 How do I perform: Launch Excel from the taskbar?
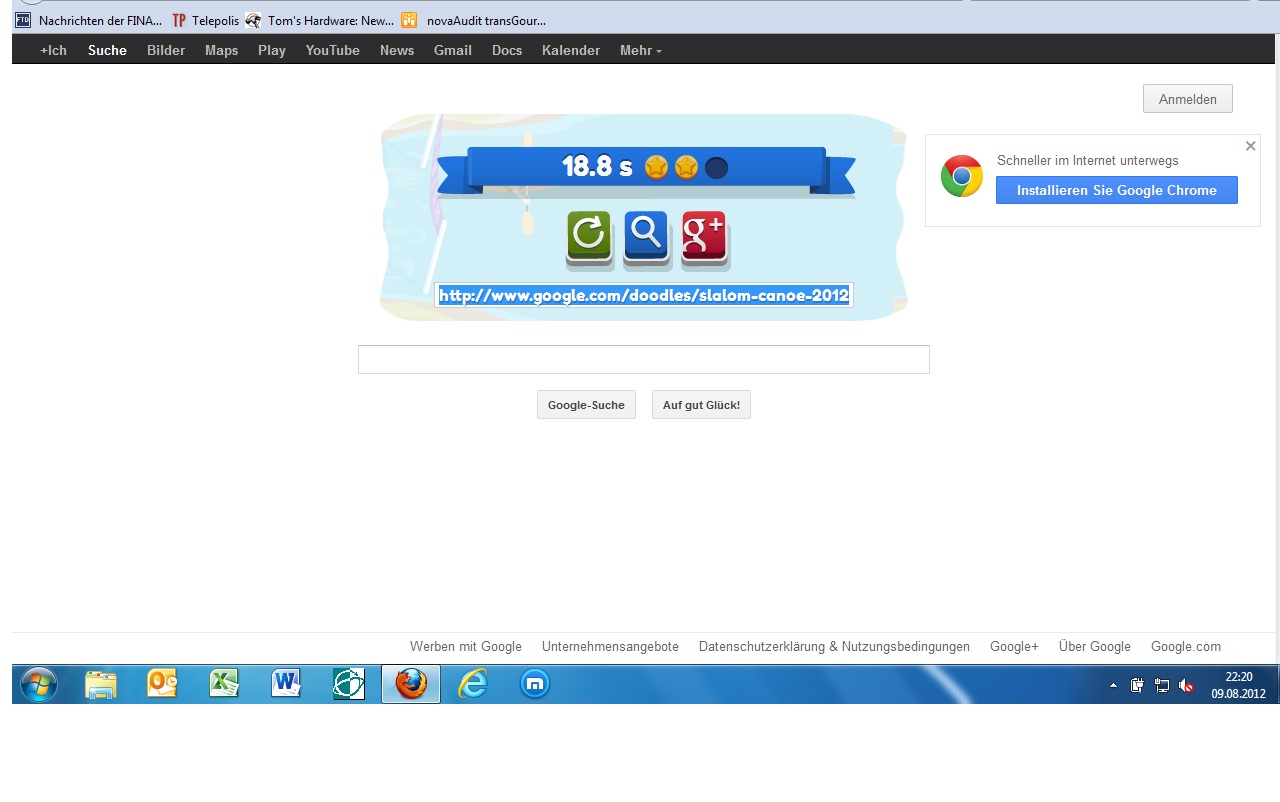click(224, 684)
